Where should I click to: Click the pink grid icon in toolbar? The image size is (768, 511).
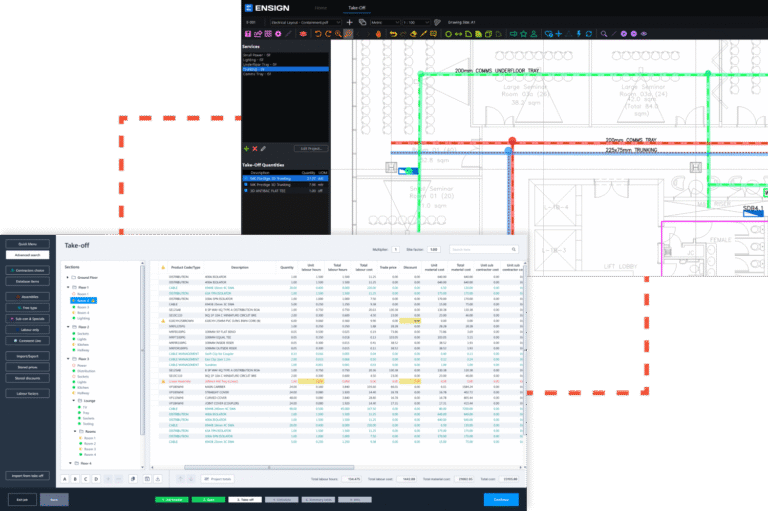267,34
